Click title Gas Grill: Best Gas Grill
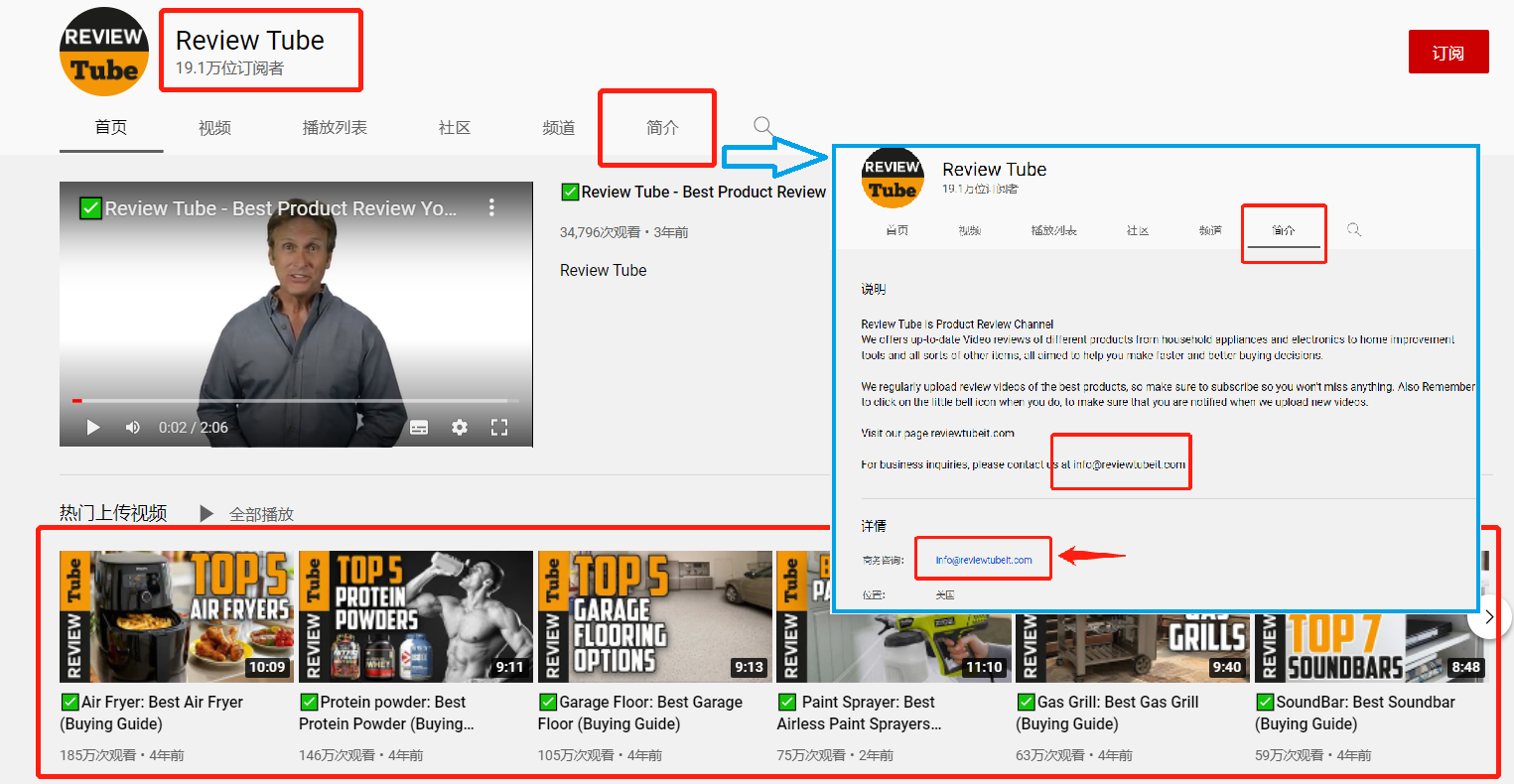The height and width of the screenshot is (784, 1514). pos(1108,713)
